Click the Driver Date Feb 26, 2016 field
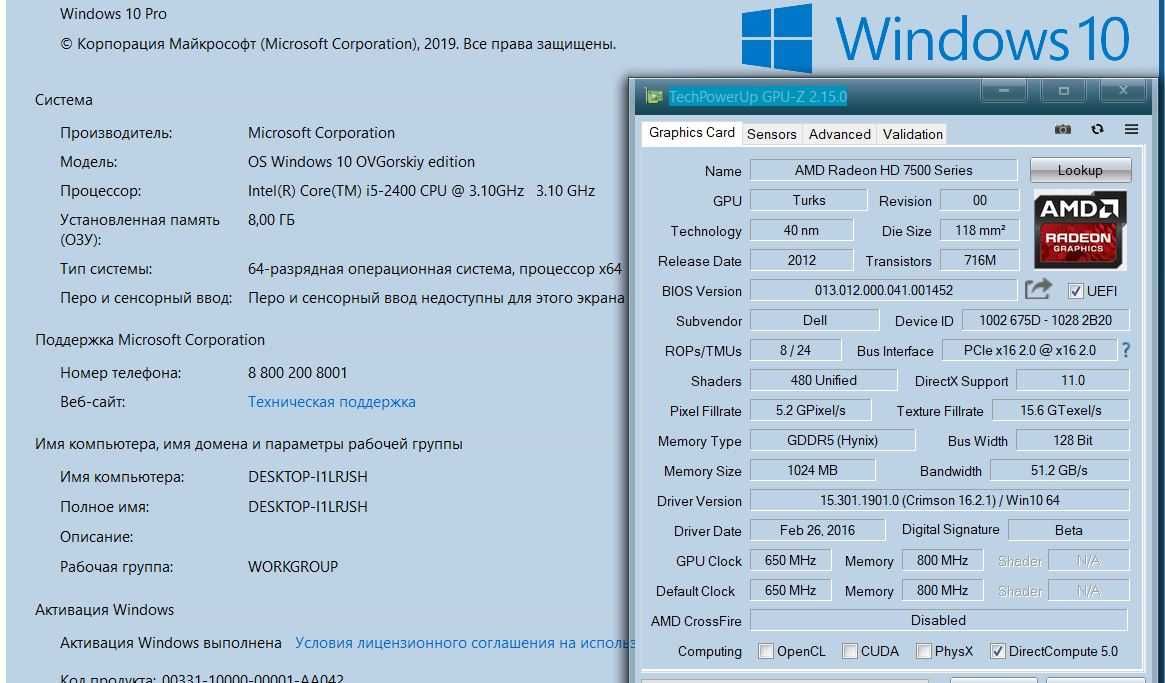Screen dimensions: 1165x683 817,530
